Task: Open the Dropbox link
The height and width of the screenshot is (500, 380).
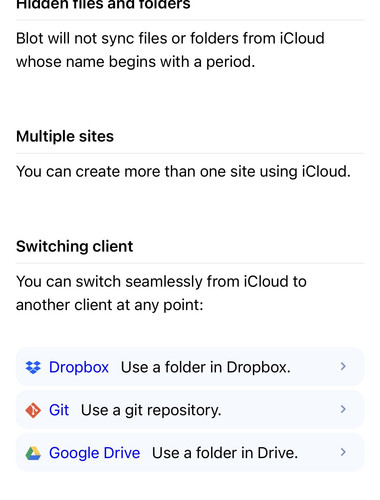Action: 79,367
